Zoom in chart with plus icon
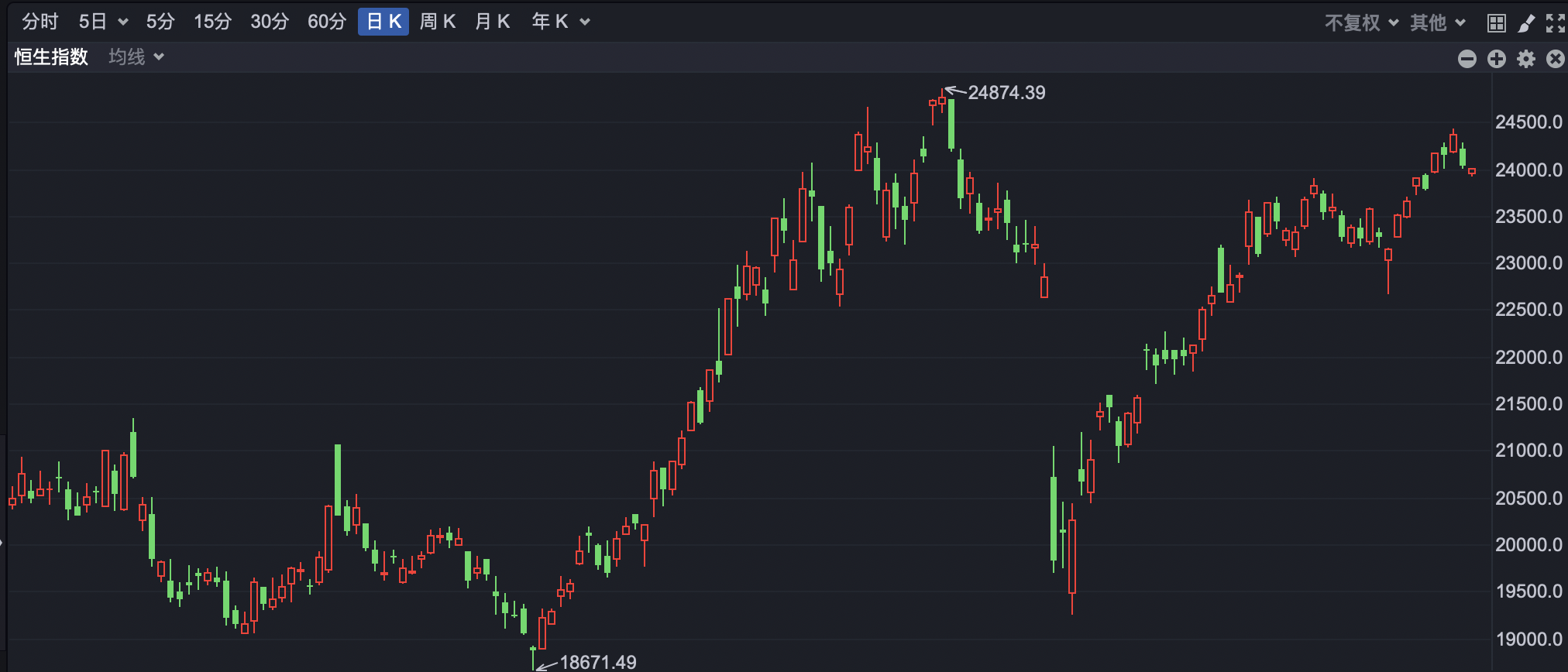1568x672 pixels. point(1496,59)
